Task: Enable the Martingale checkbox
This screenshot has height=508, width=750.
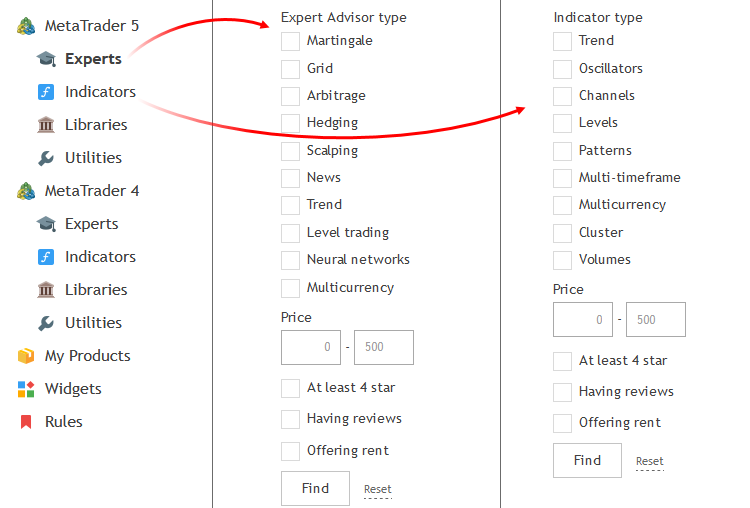Action: [290, 41]
